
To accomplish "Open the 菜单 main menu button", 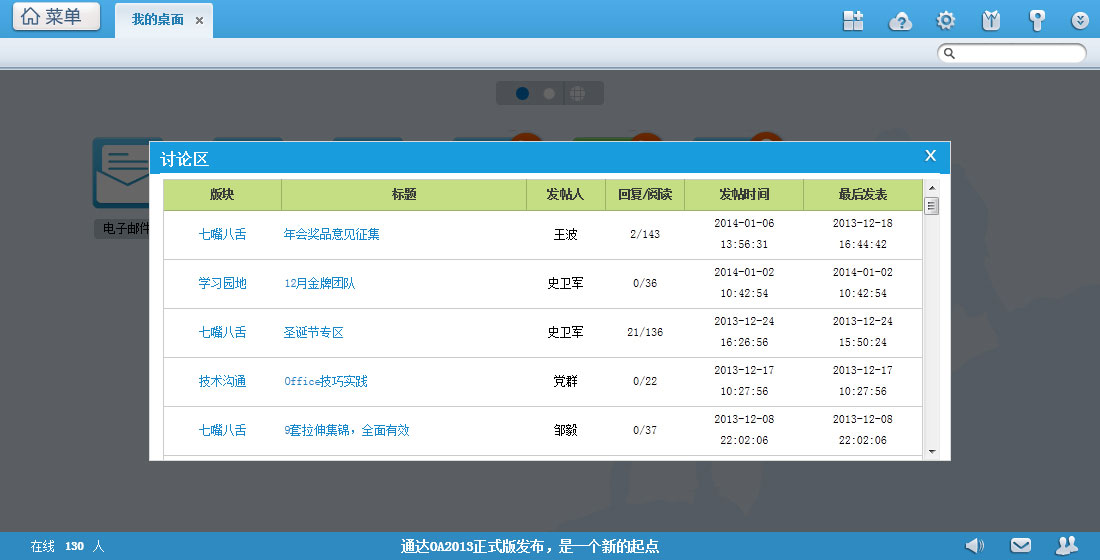I will coord(56,17).
